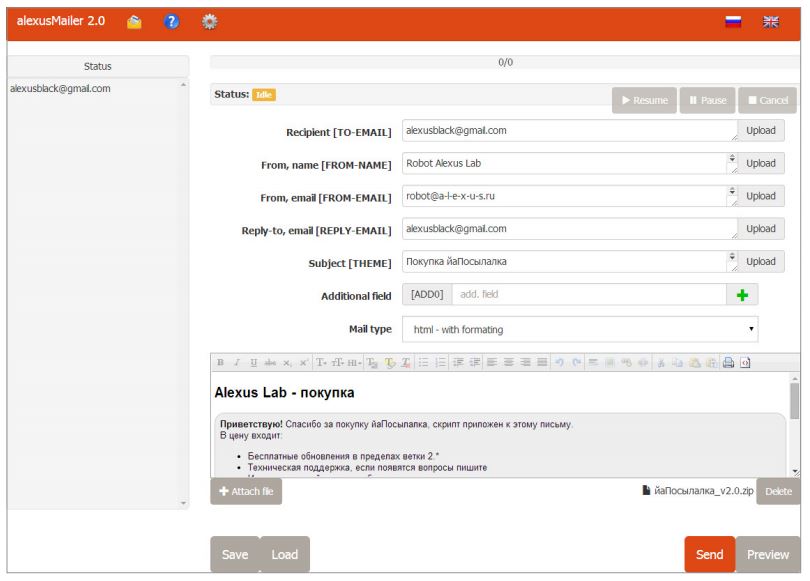Click the mail envelope icon in header

134,22
